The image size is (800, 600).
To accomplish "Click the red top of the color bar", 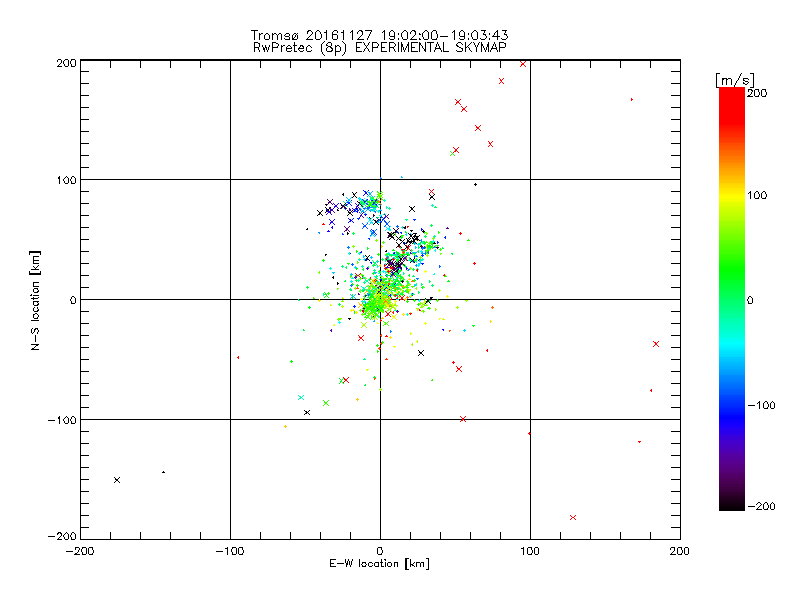I will (732, 97).
